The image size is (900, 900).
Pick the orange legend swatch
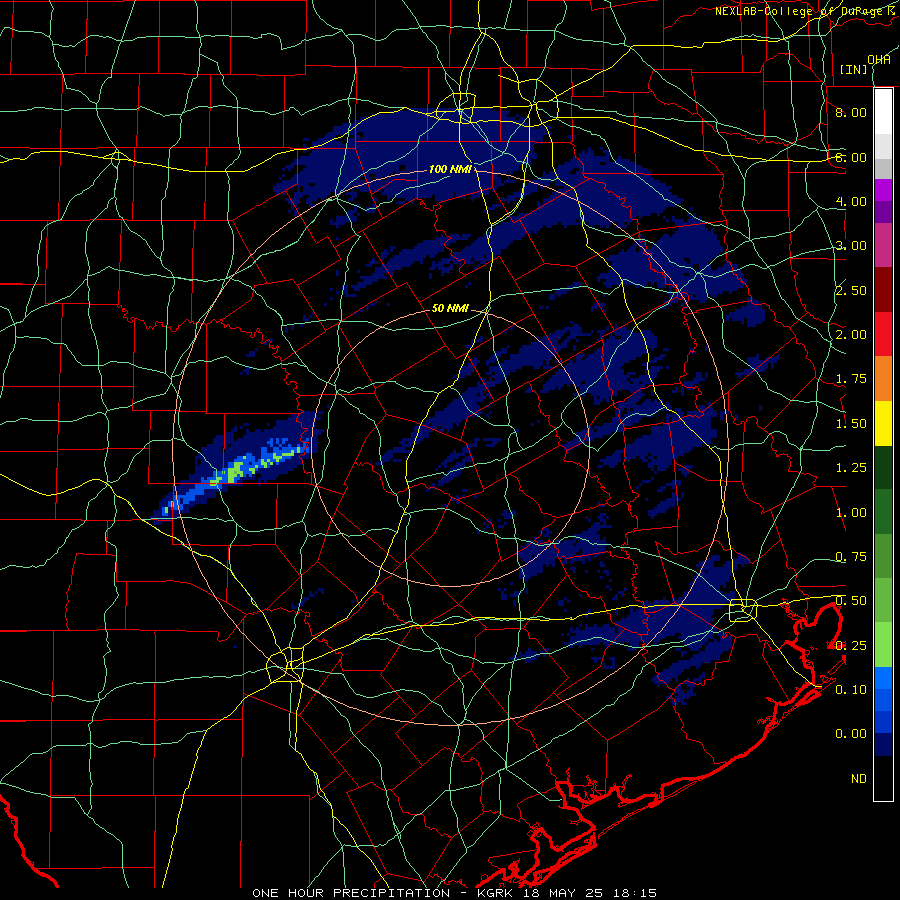click(x=883, y=379)
